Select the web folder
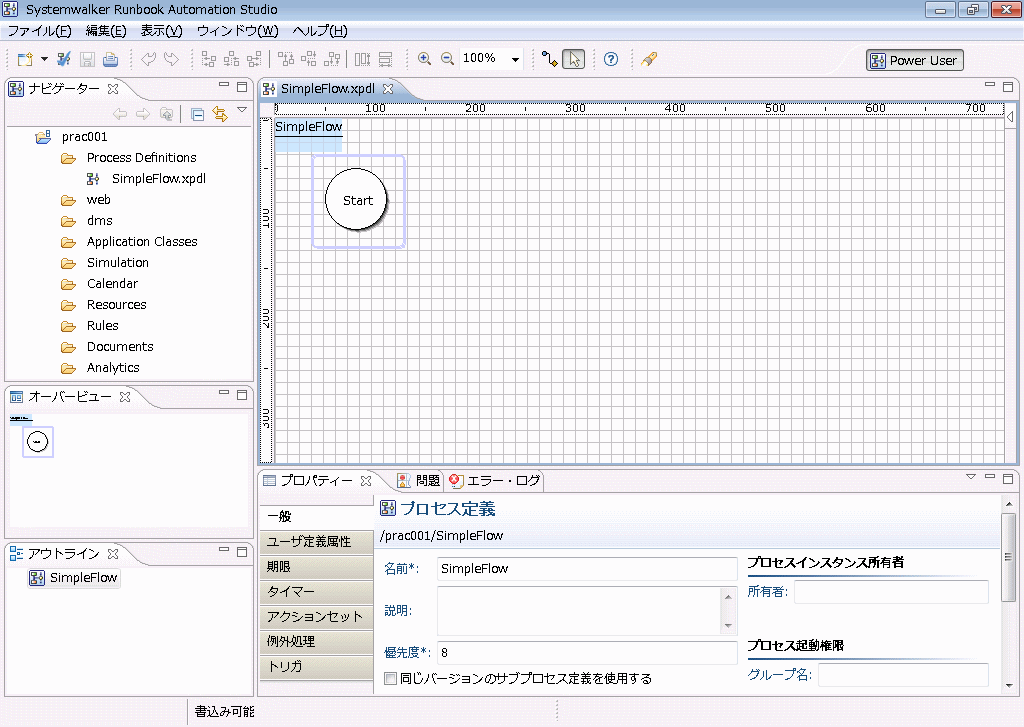This screenshot has height=727, width=1024. (x=99, y=199)
